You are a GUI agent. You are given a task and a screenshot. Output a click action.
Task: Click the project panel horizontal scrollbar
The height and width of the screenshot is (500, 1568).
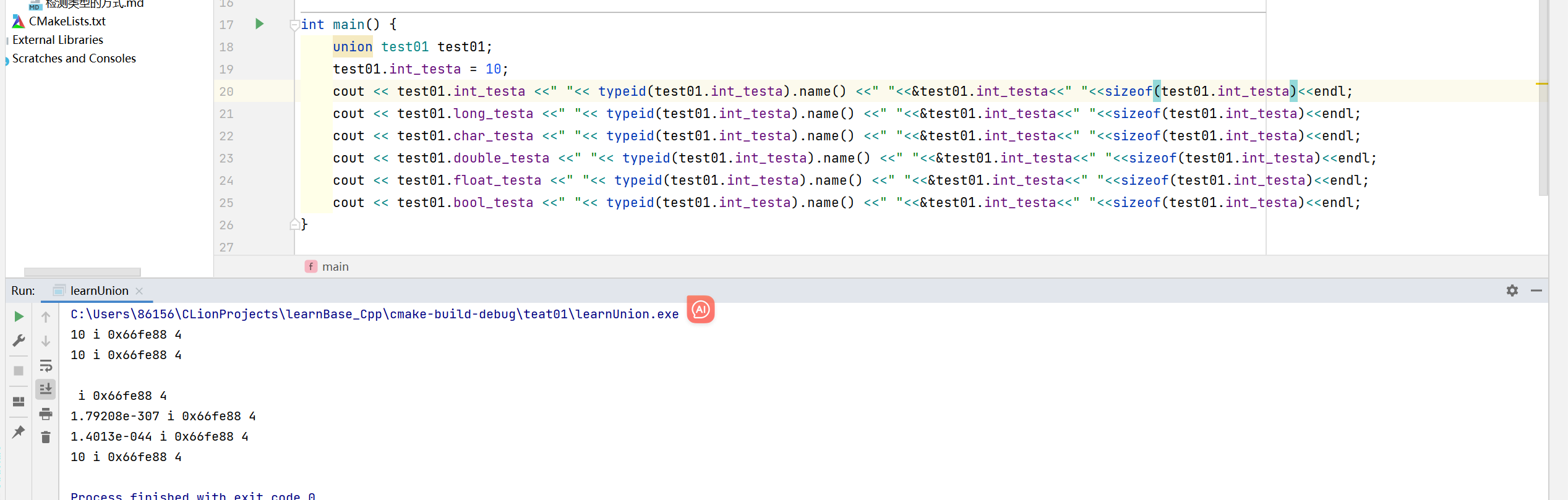click(82, 272)
